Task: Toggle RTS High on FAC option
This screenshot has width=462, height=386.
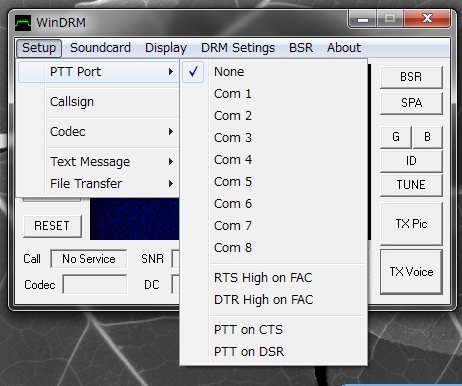Action: pyautogui.click(x=274, y=278)
